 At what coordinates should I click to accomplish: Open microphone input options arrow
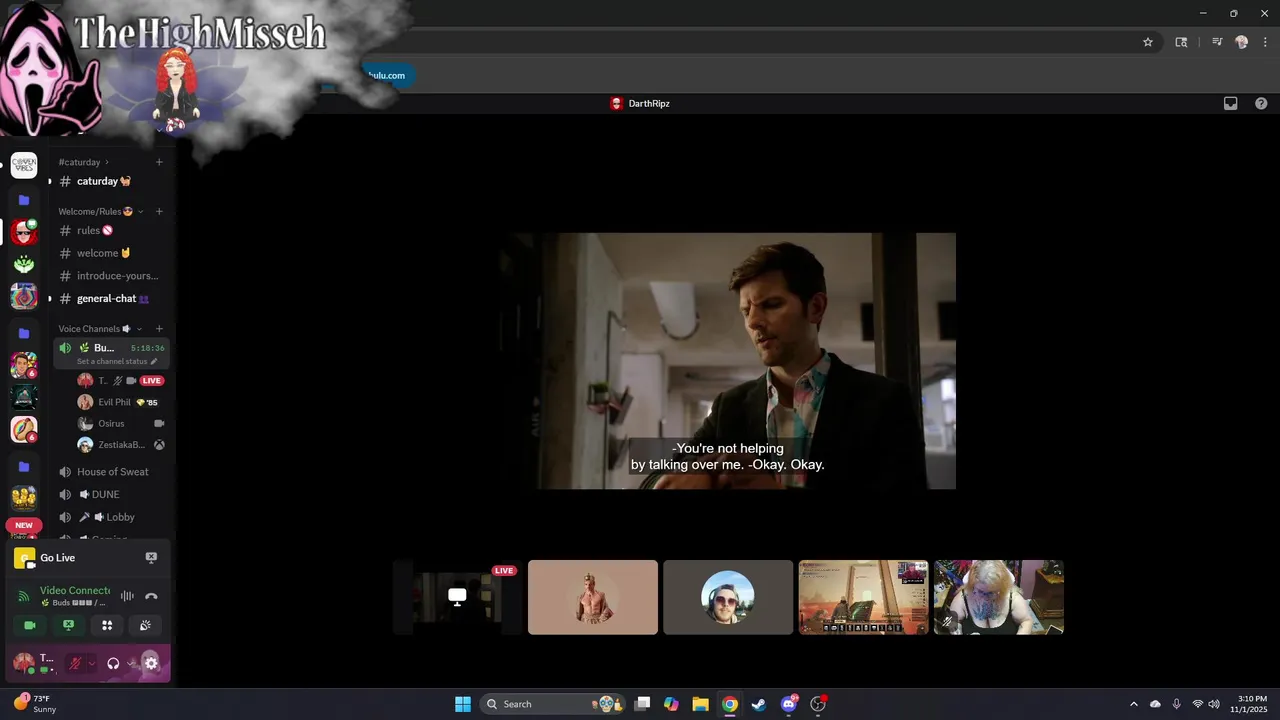(x=91, y=663)
